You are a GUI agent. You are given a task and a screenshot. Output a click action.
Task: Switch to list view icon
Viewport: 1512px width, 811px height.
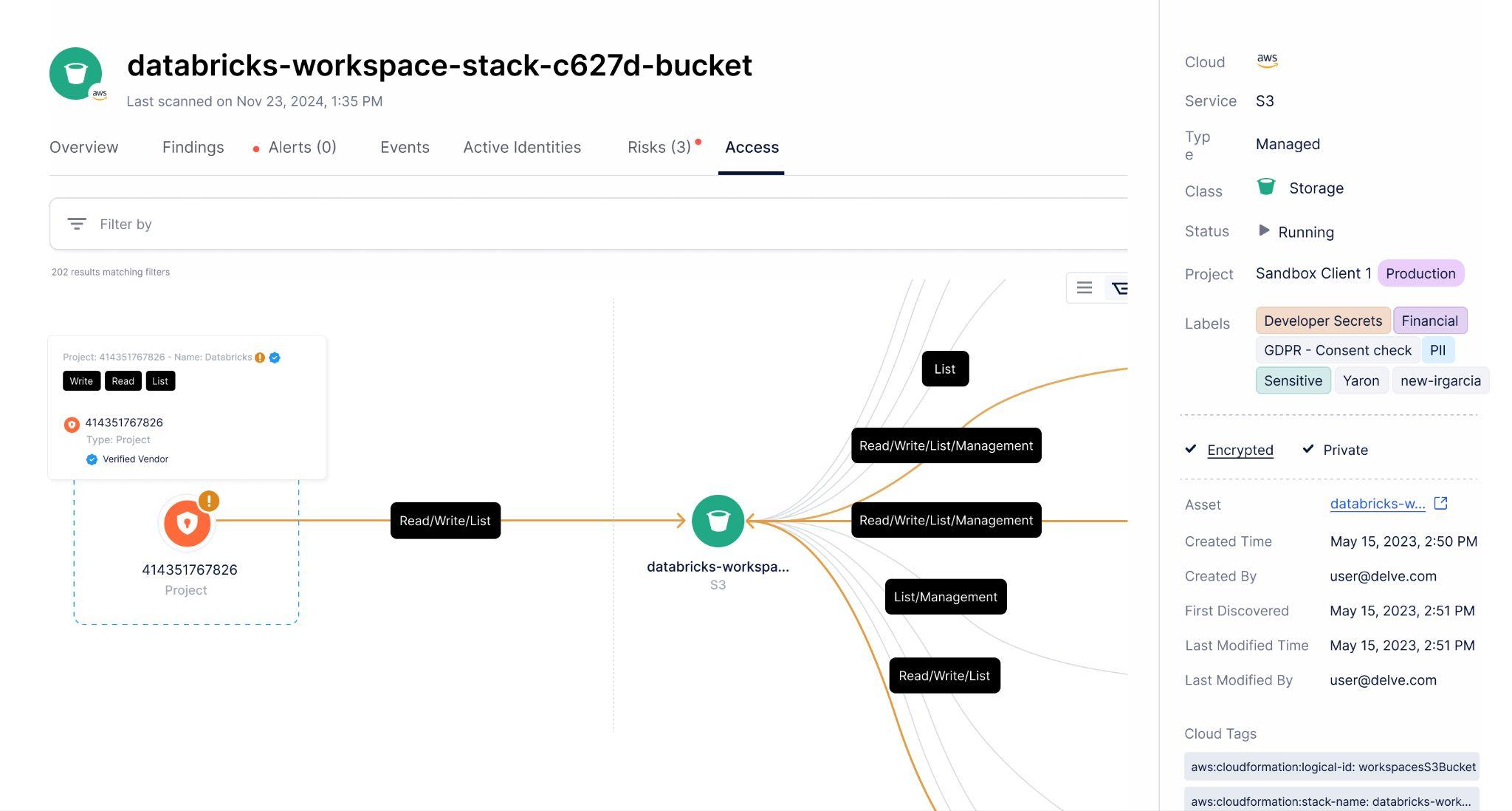(x=1084, y=288)
